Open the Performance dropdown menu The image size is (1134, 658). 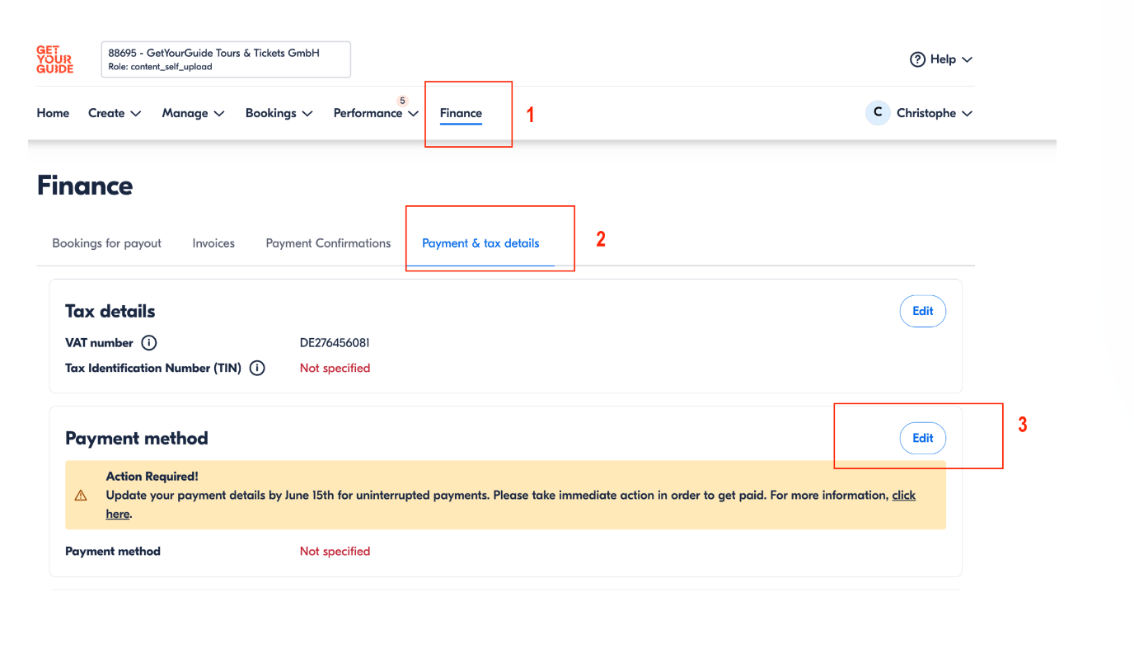click(375, 113)
